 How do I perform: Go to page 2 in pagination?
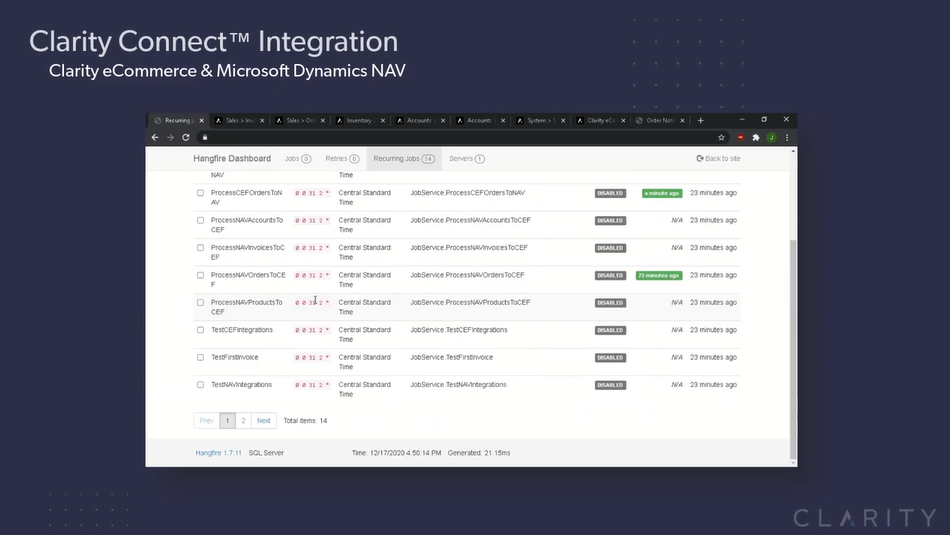243,420
